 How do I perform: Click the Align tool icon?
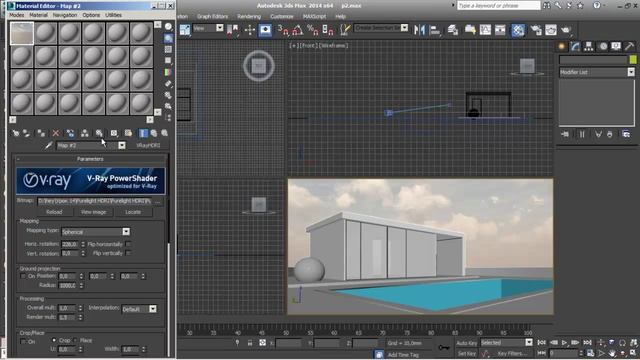pyautogui.click(x=435, y=30)
